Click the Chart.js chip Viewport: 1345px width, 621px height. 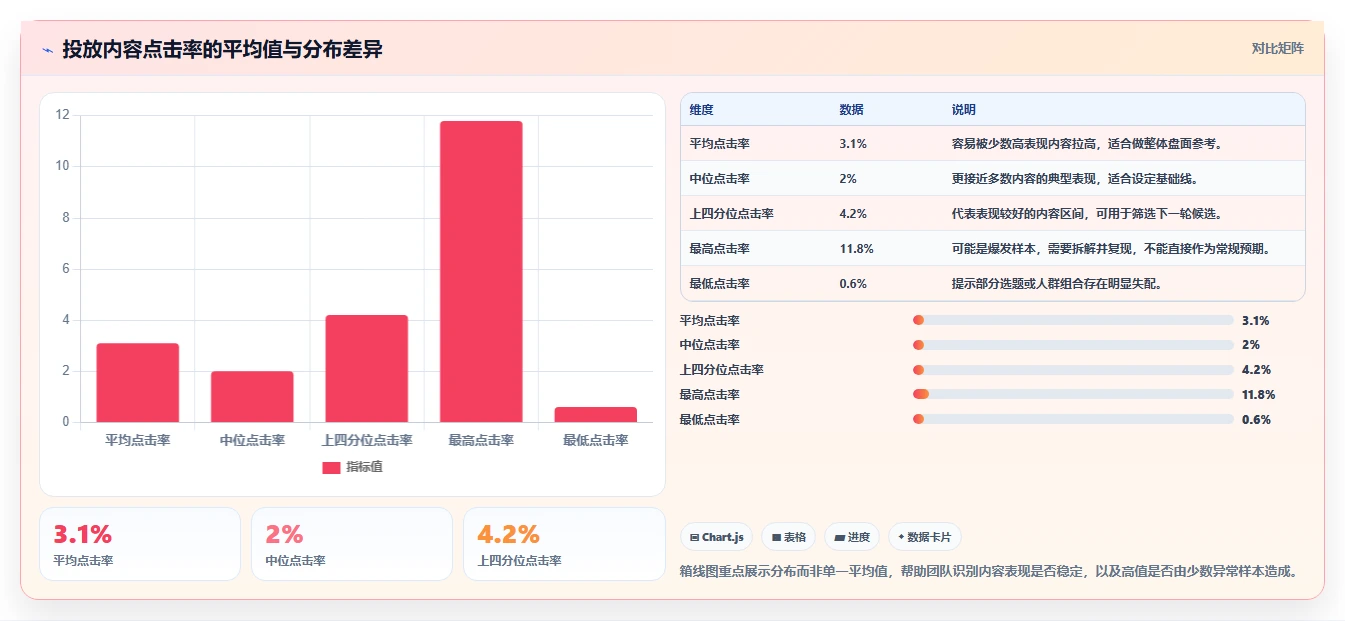pyautogui.click(x=717, y=537)
